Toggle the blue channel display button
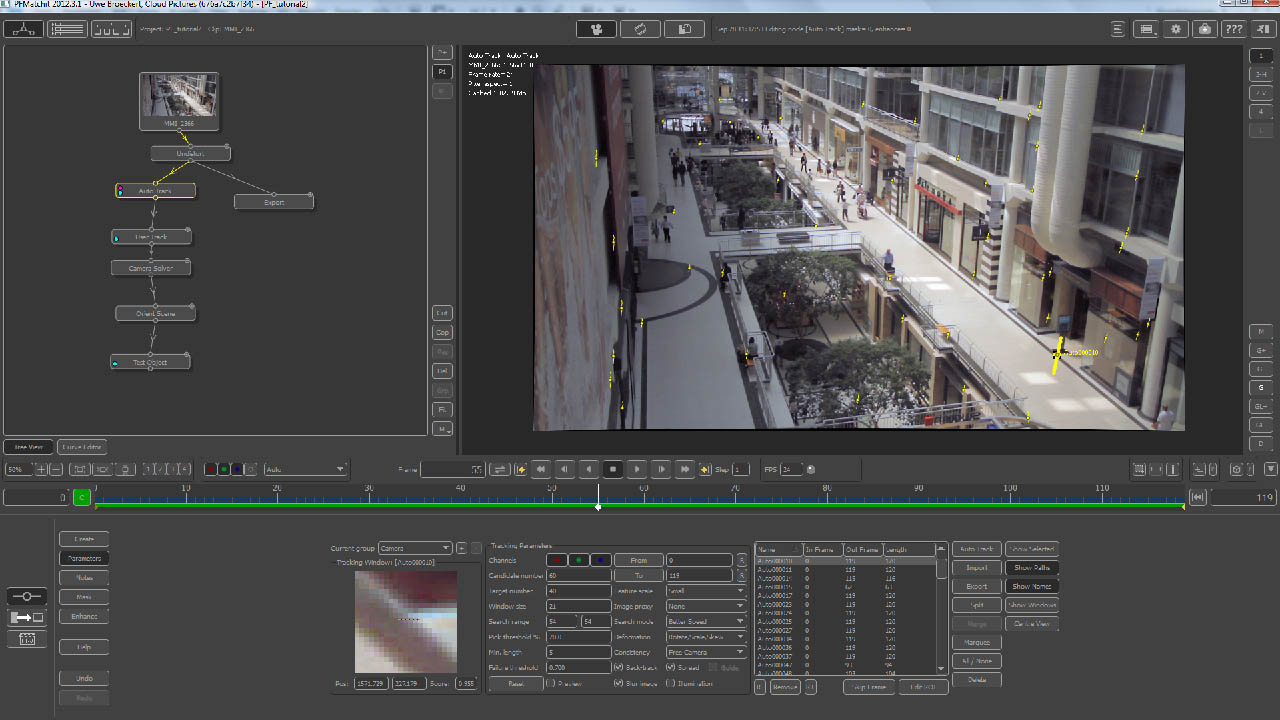Image resolution: width=1280 pixels, height=720 pixels. (x=237, y=469)
